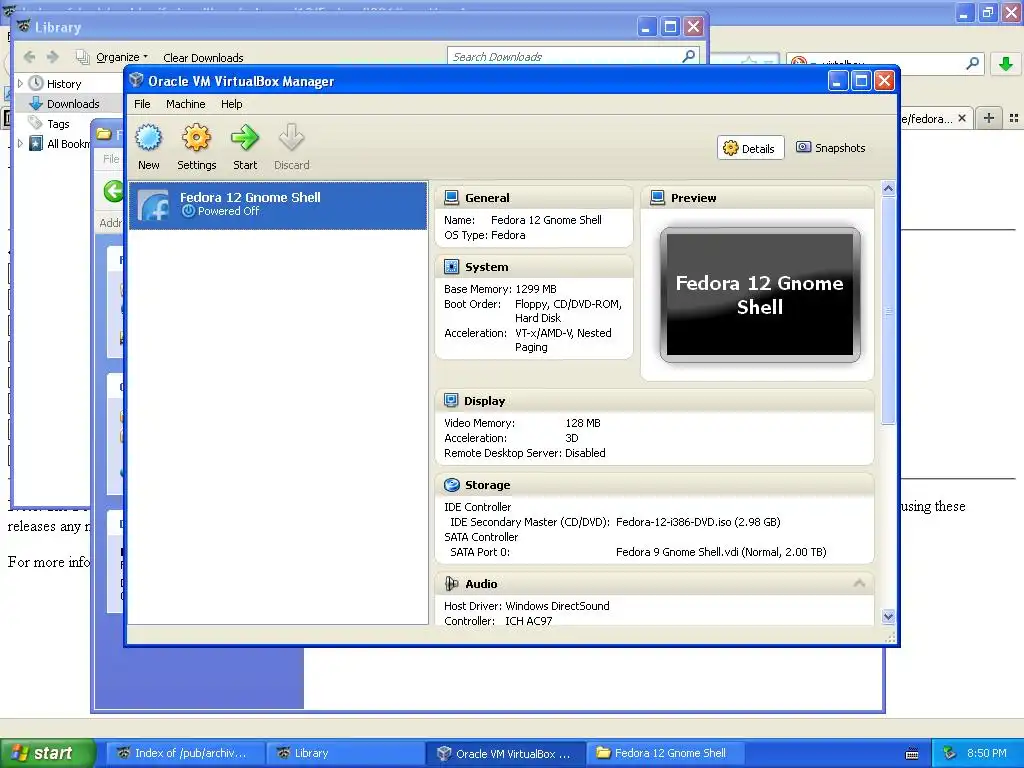Viewport: 1024px width, 768px height.
Task: Click Host Driver Windows DirectSound value
Action: 557,605
